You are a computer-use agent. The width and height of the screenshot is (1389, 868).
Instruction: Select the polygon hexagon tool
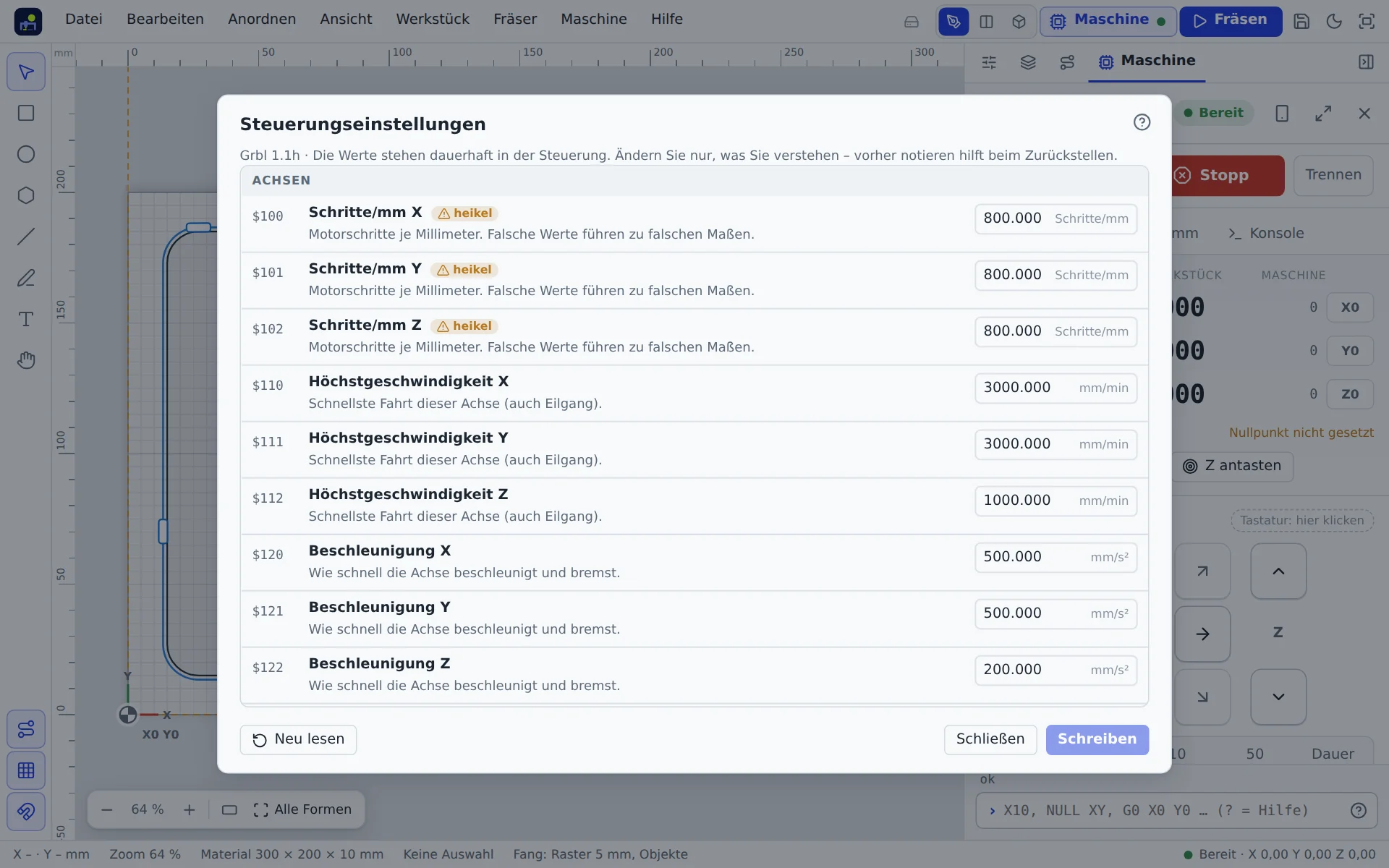click(26, 195)
